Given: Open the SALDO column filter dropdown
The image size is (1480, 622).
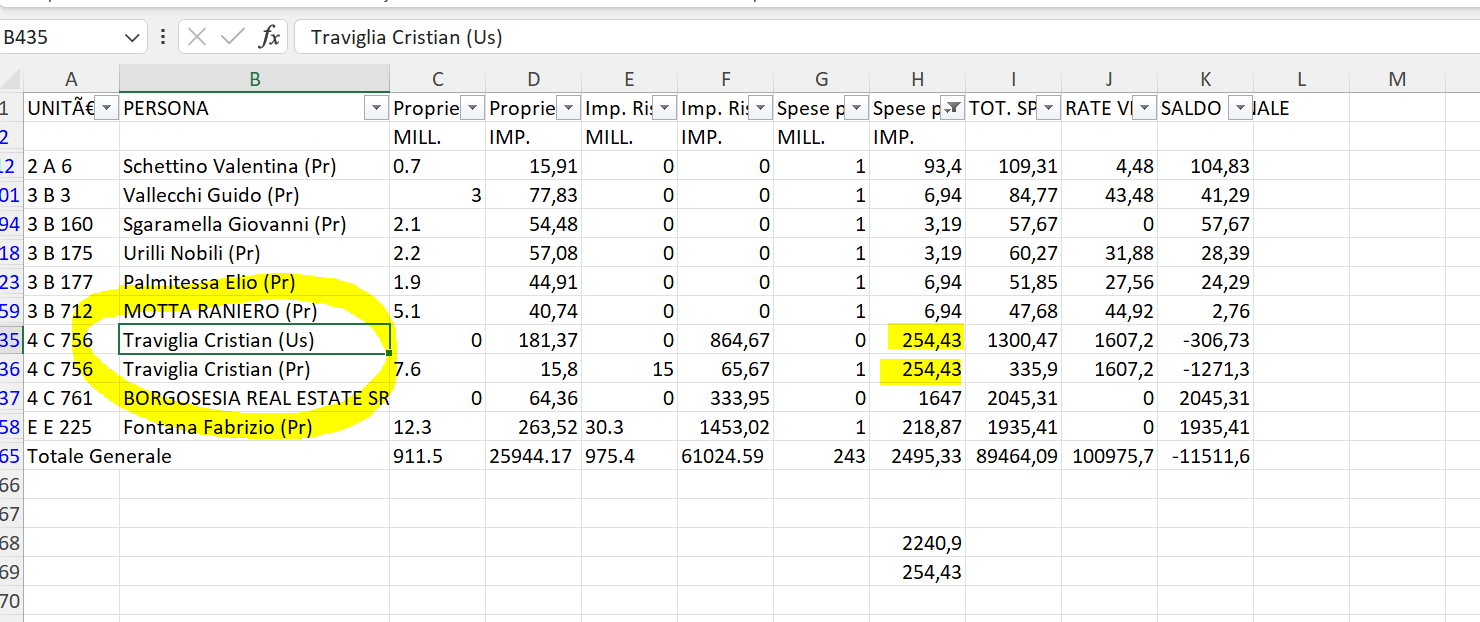Looking at the screenshot, I should pyautogui.click(x=1240, y=108).
